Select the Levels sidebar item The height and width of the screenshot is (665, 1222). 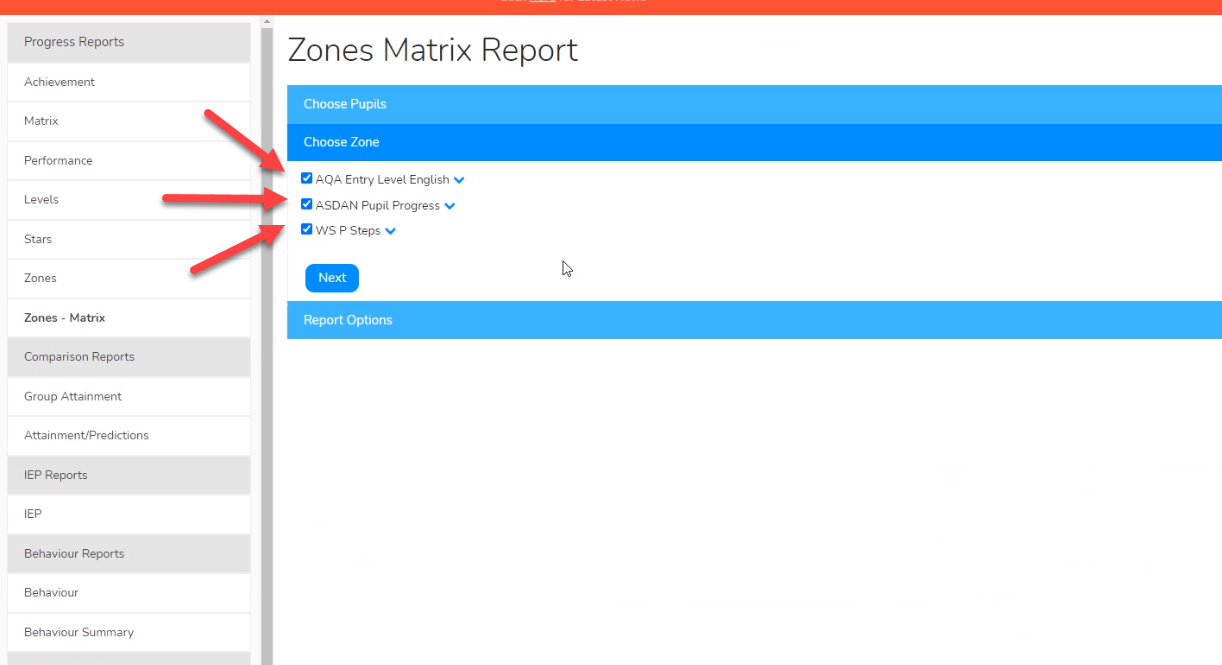[41, 199]
